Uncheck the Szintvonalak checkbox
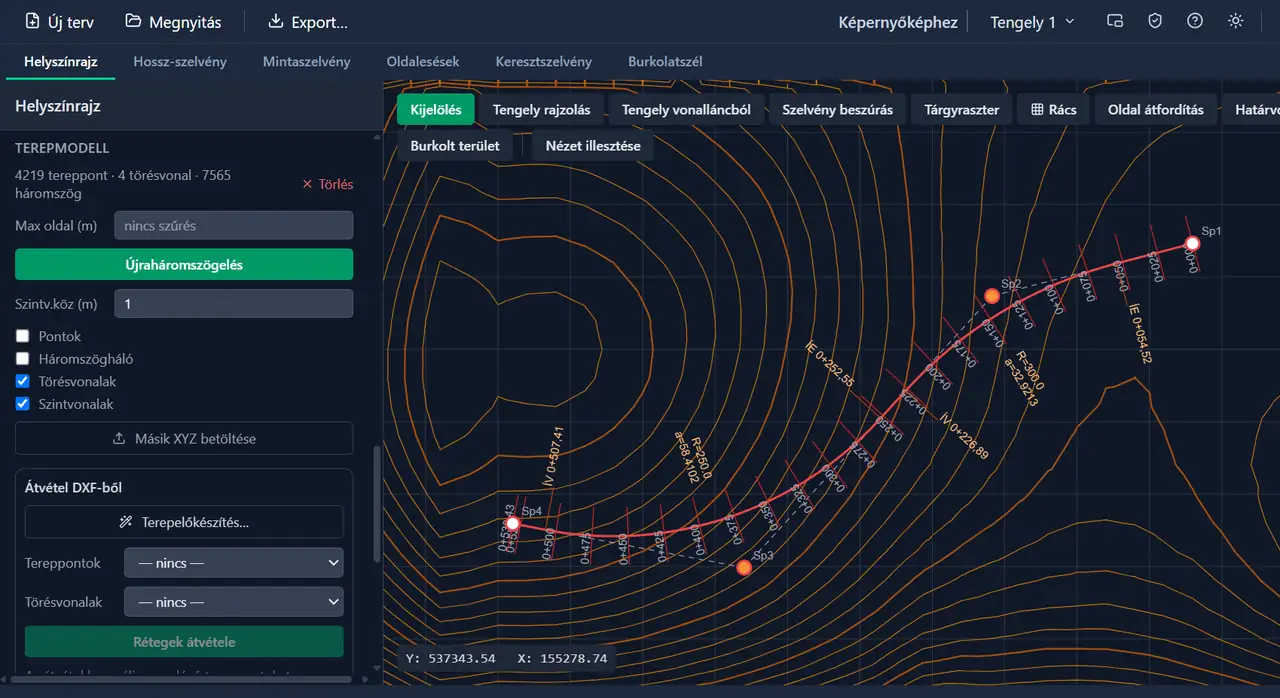The width and height of the screenshot is (1280, 698). pos(23,405)
